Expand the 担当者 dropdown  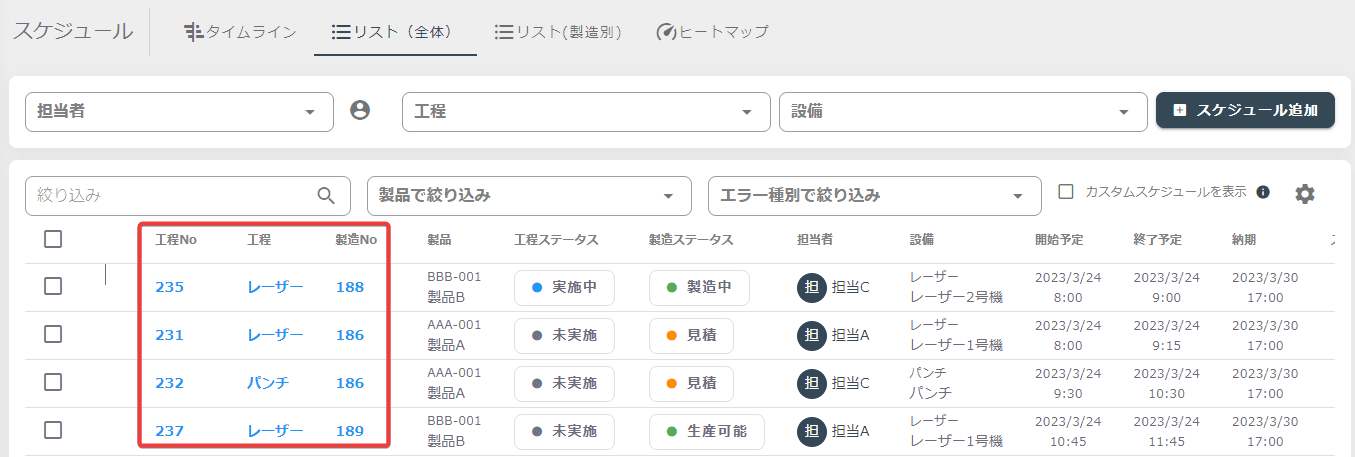click(x=179, y=112)
